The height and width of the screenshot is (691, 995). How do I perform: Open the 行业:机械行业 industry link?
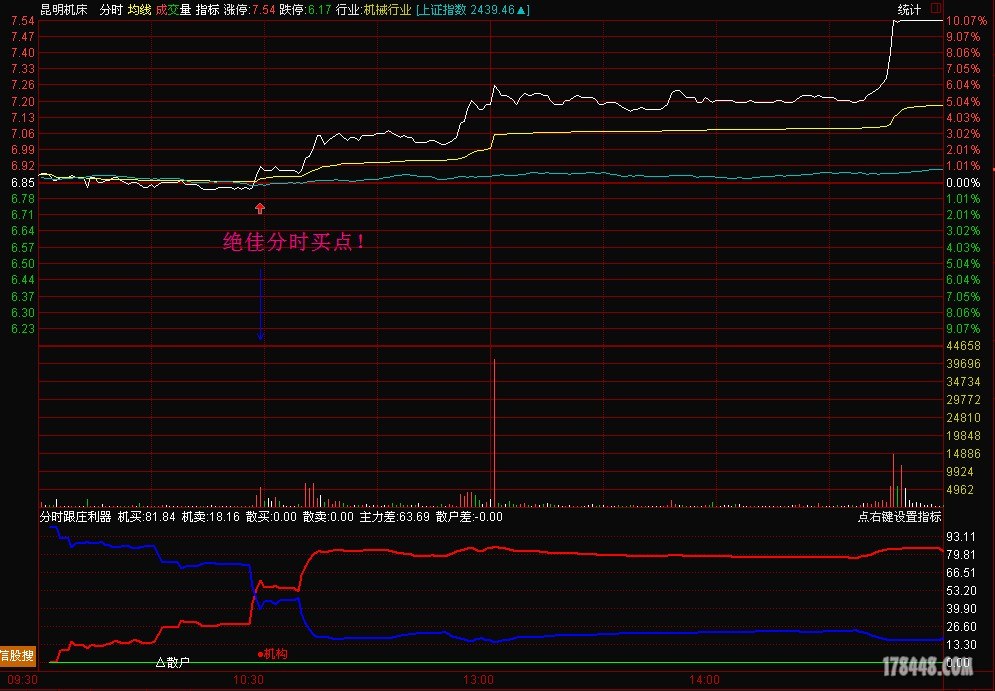coord(374,10)
